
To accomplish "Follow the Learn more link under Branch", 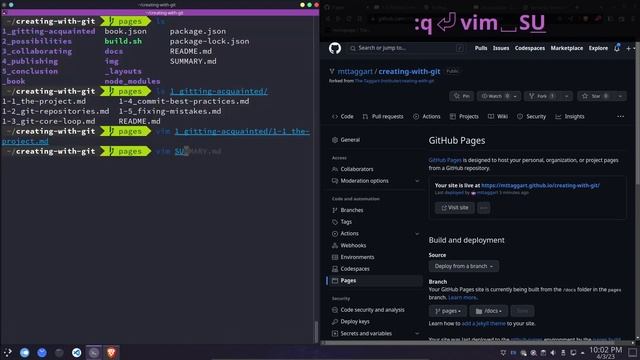I will coord(462,298).
